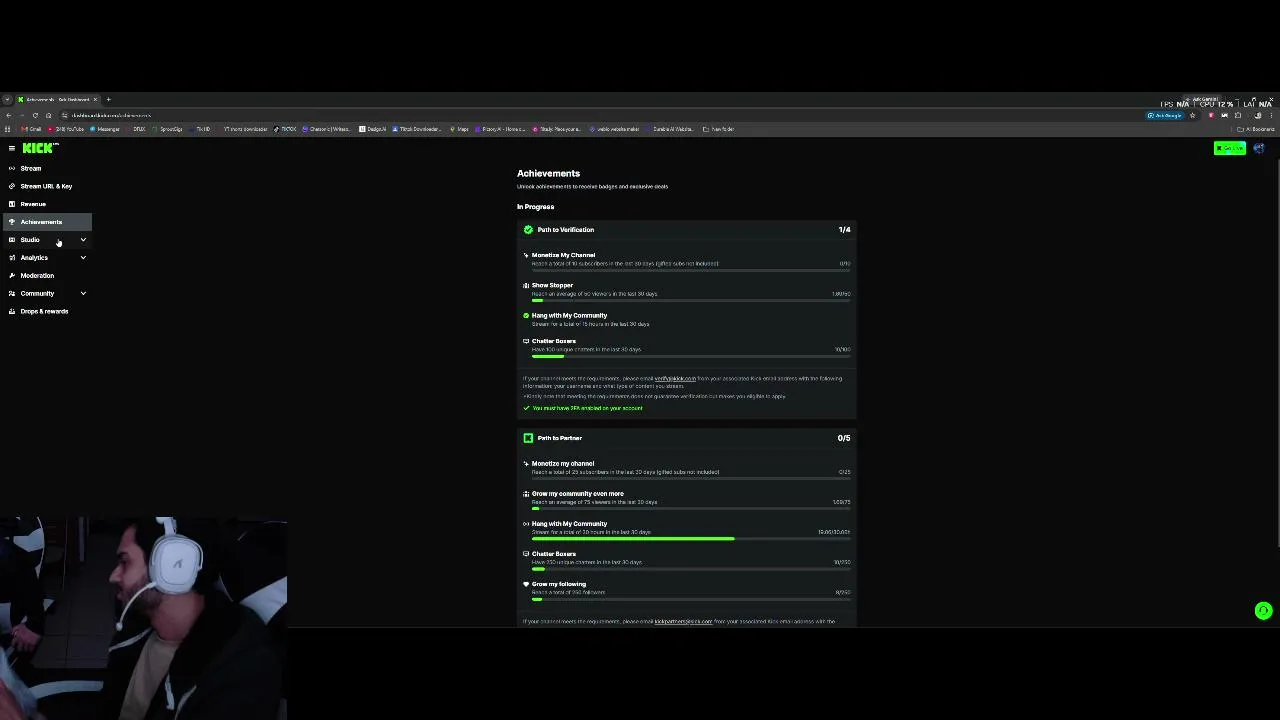Expand the Analytics submenu chevron
This screenshot has height=720, width=1280.
click(x=83, y=258)
